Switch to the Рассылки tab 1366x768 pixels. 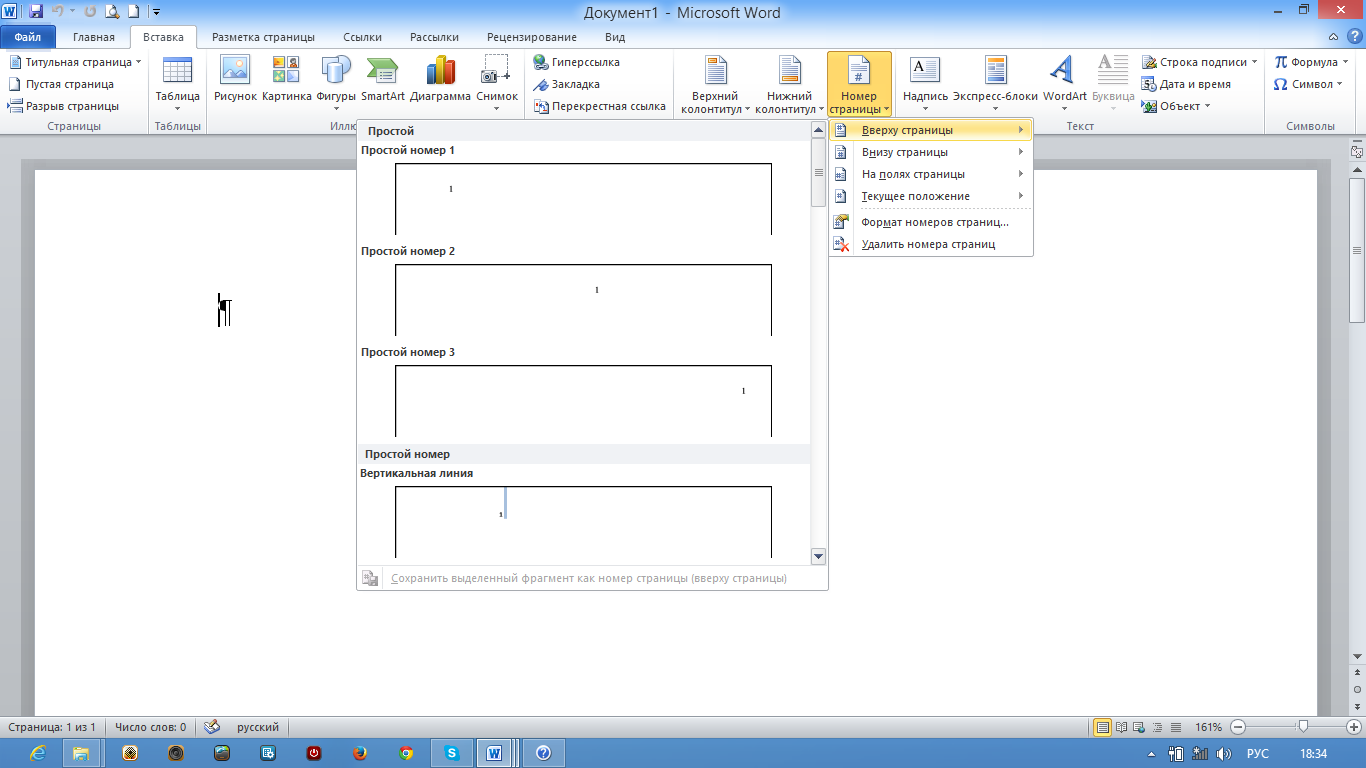pyautogui.click(x=434, y=37)
